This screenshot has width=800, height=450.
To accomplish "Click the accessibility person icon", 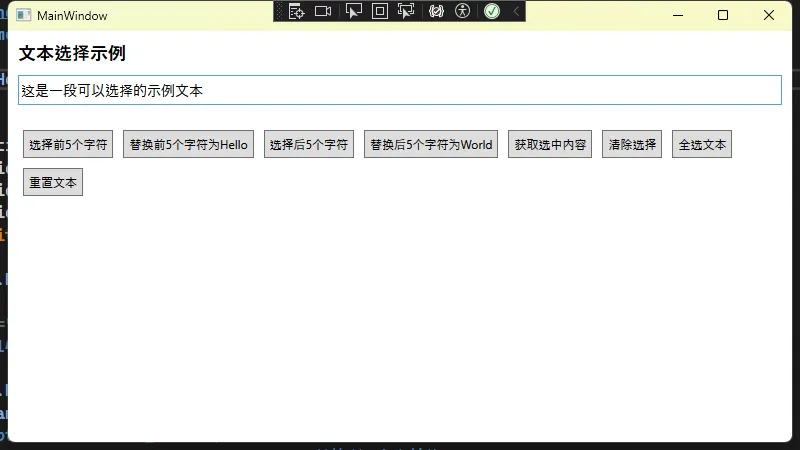I will tap(462, 11).
